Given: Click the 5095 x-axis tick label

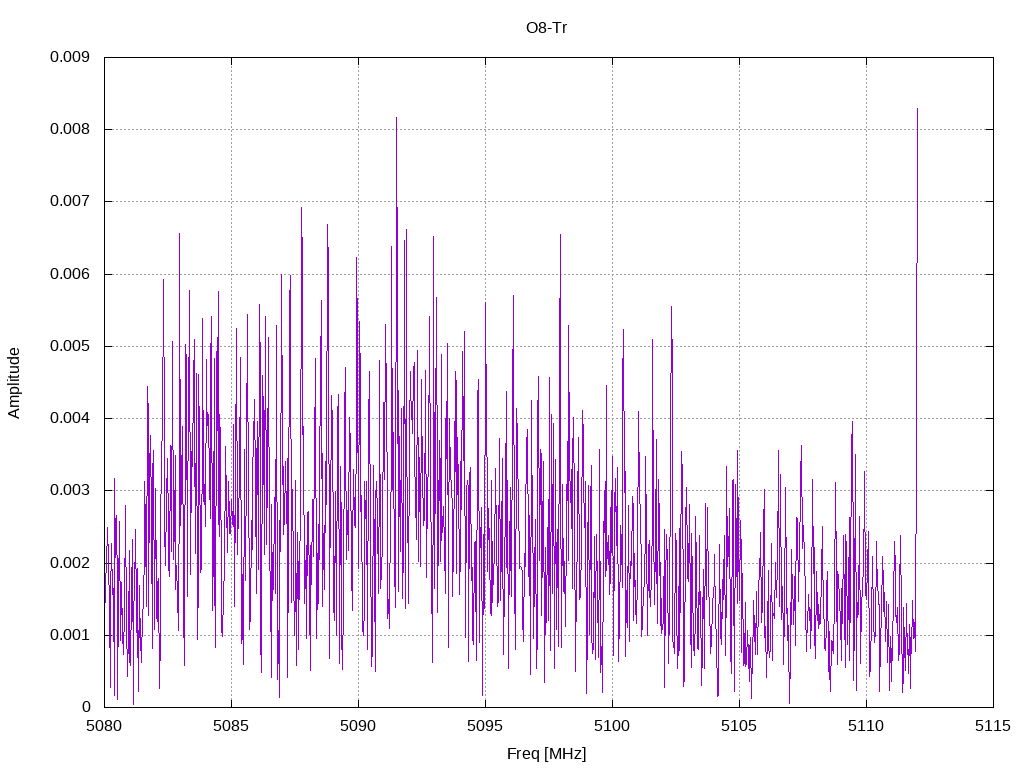Looking at the screenshot, I should pos(485,726).
